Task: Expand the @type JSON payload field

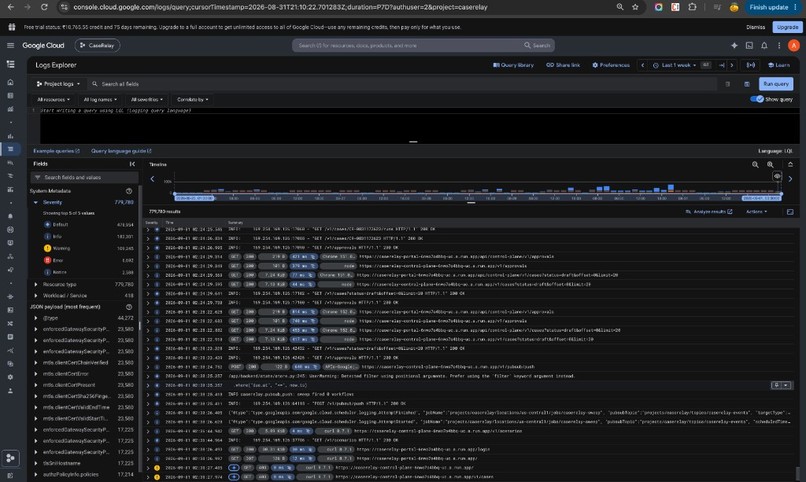Action: click(35, 318)
